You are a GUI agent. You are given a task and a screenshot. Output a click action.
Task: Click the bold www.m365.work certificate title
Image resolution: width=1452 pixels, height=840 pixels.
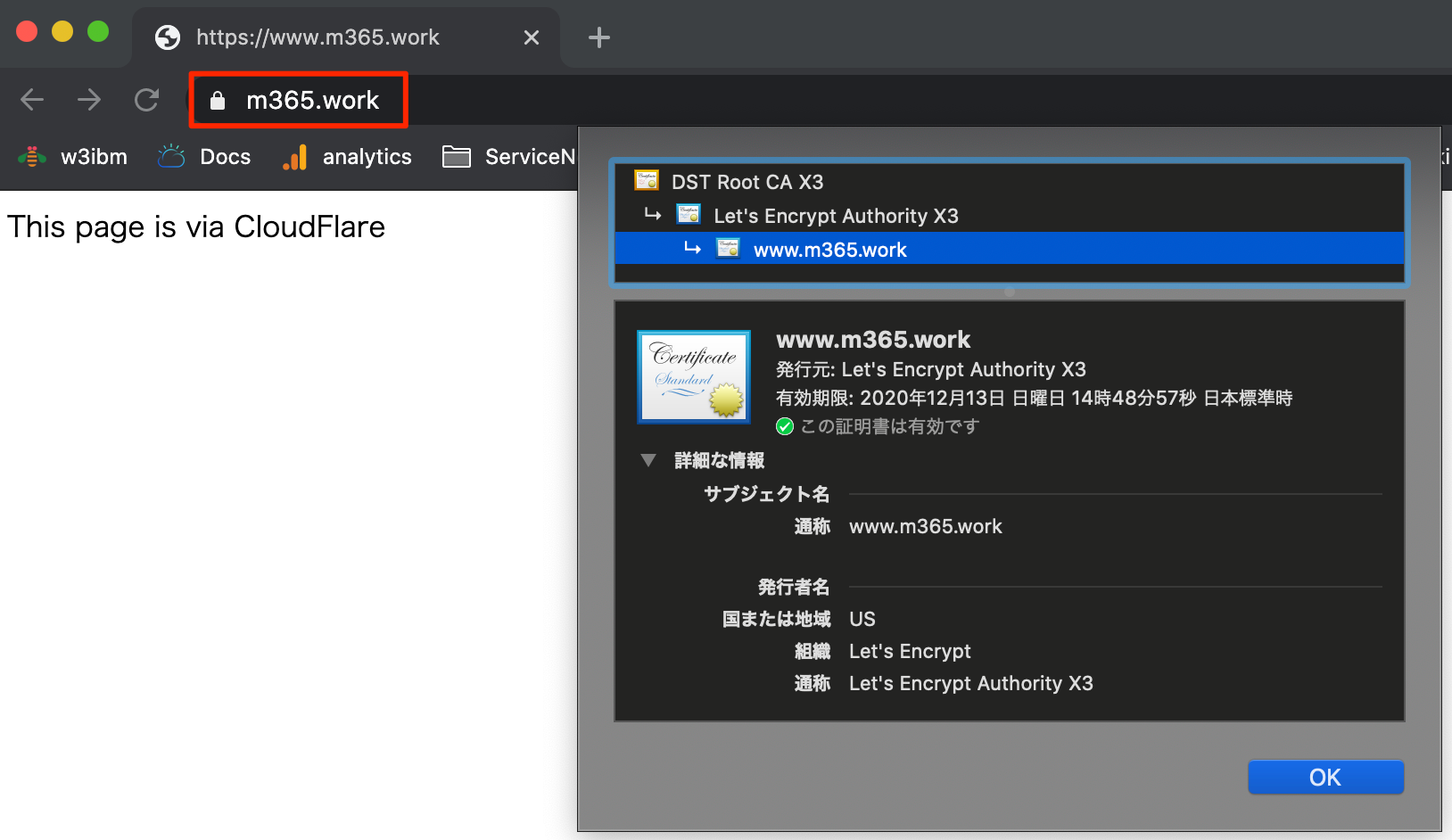pos(873,340)
